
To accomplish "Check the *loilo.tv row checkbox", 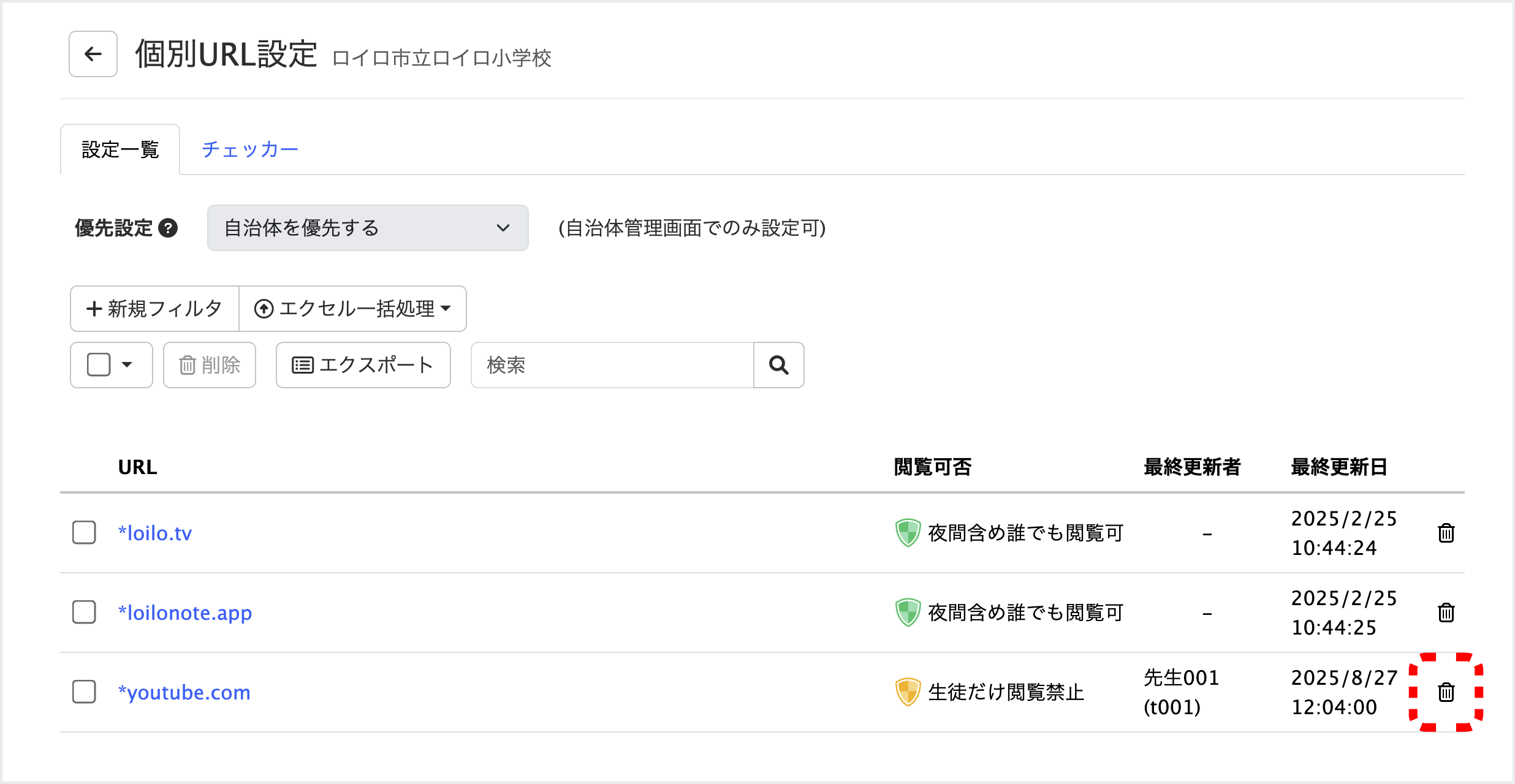I will pyautogui.click(x=84, y=533).
